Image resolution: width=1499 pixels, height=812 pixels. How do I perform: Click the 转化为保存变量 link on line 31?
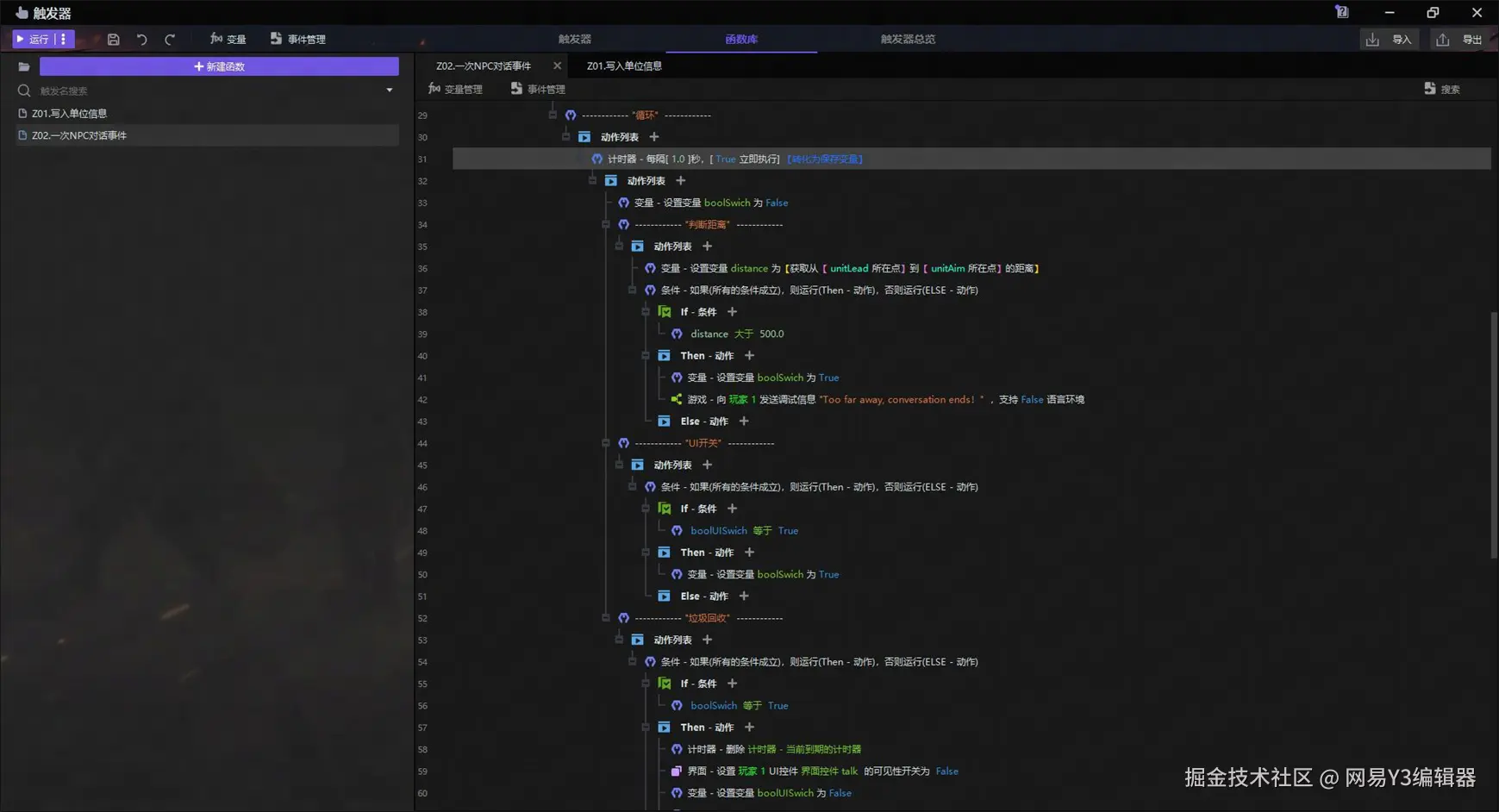(x=825, y=159)
